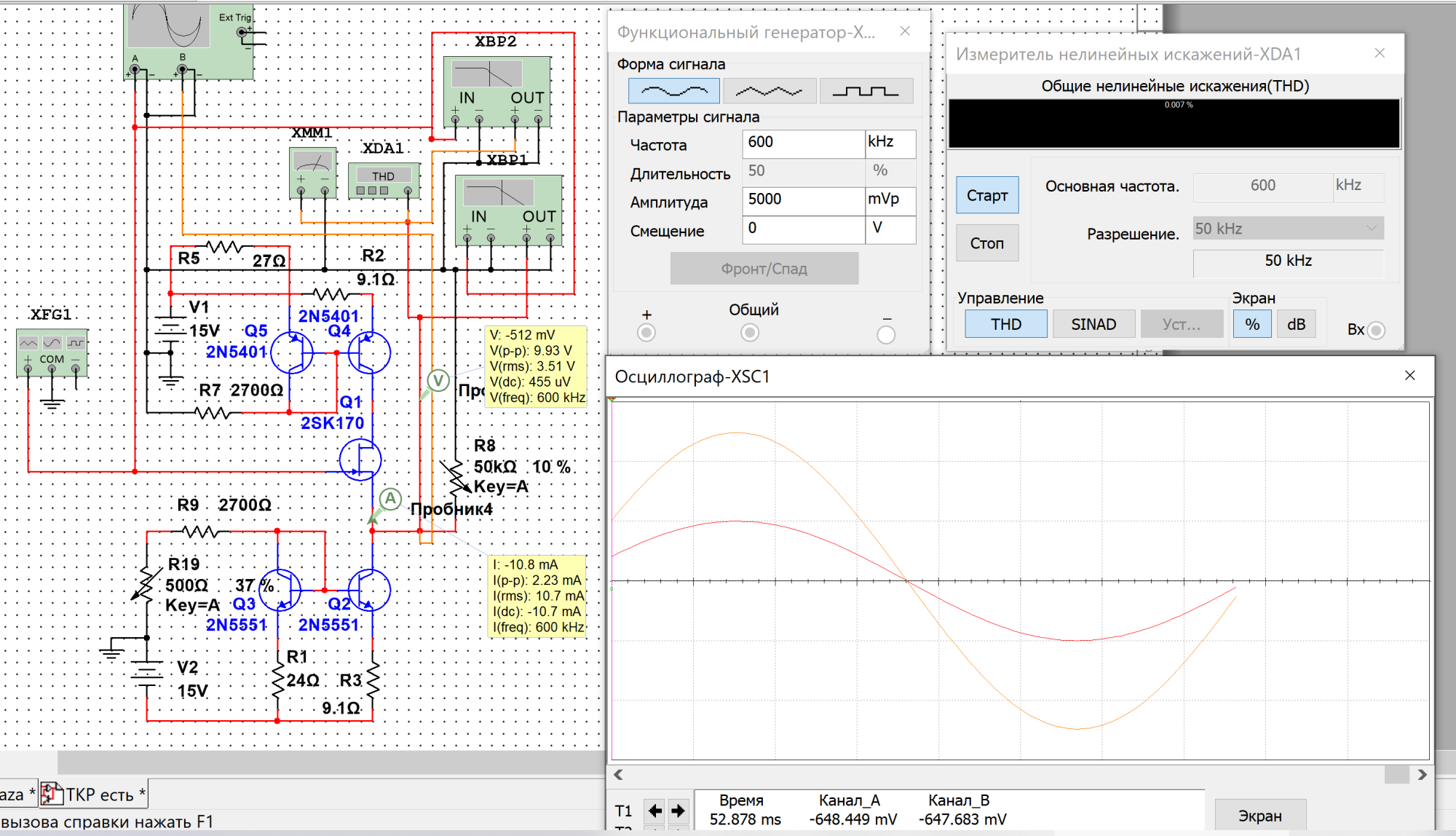Select transistor Q3 2N5551
The image size is (1456, 836).
coord(280,590)
